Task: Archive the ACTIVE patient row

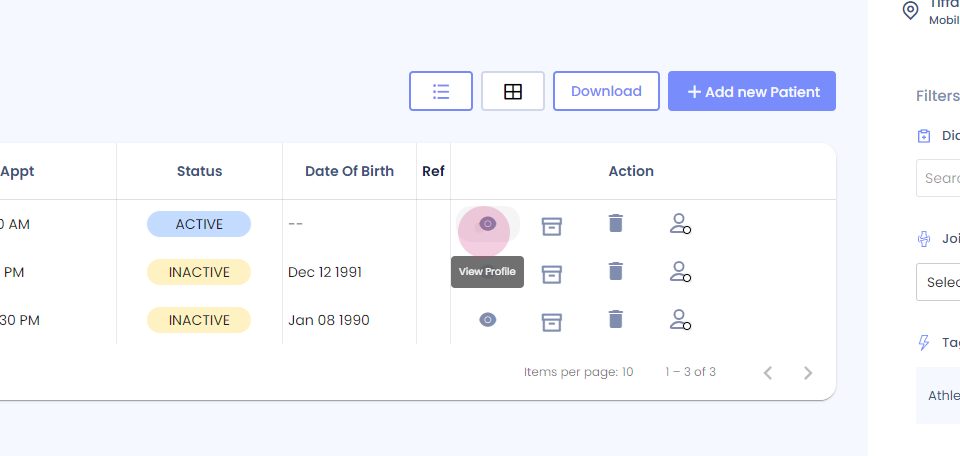Action: (x=552, y=226)
